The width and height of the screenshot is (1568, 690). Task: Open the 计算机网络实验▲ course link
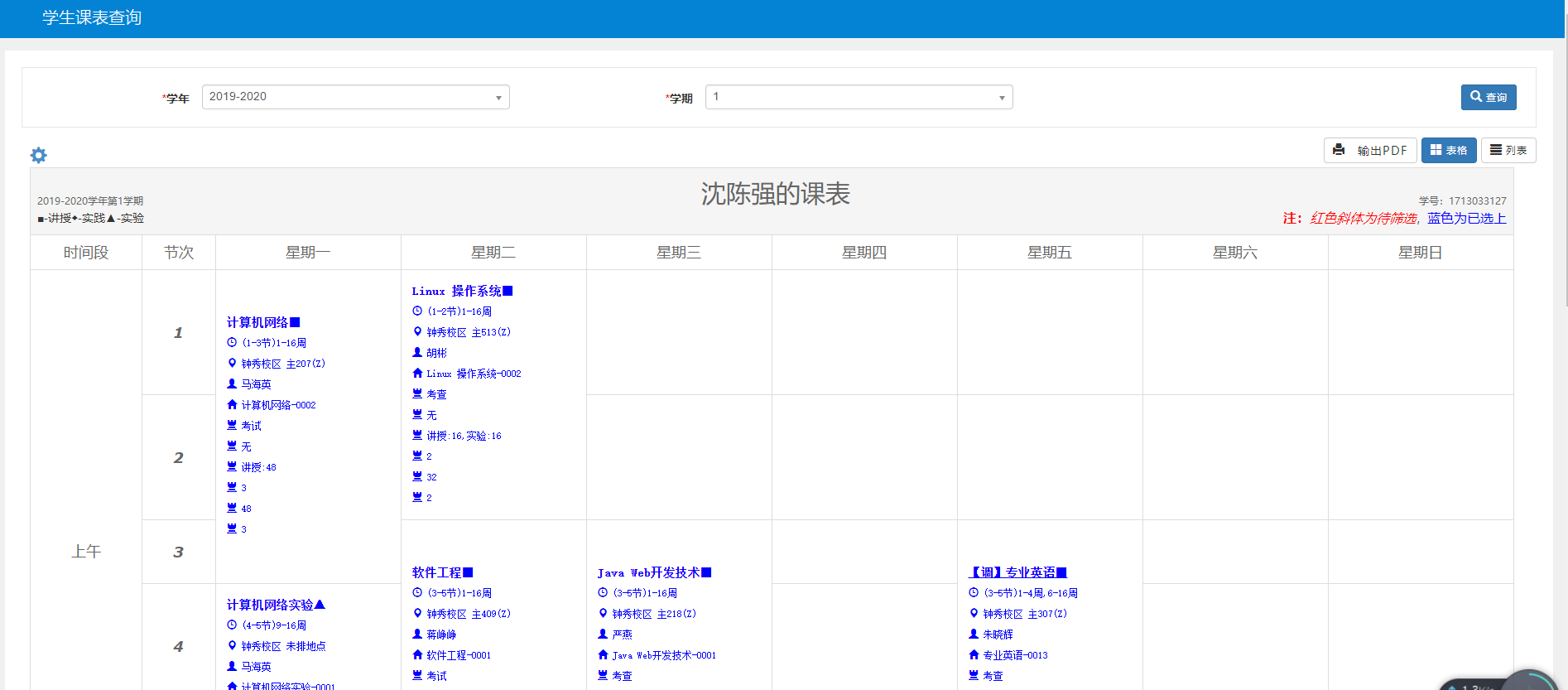pos(277,605)
